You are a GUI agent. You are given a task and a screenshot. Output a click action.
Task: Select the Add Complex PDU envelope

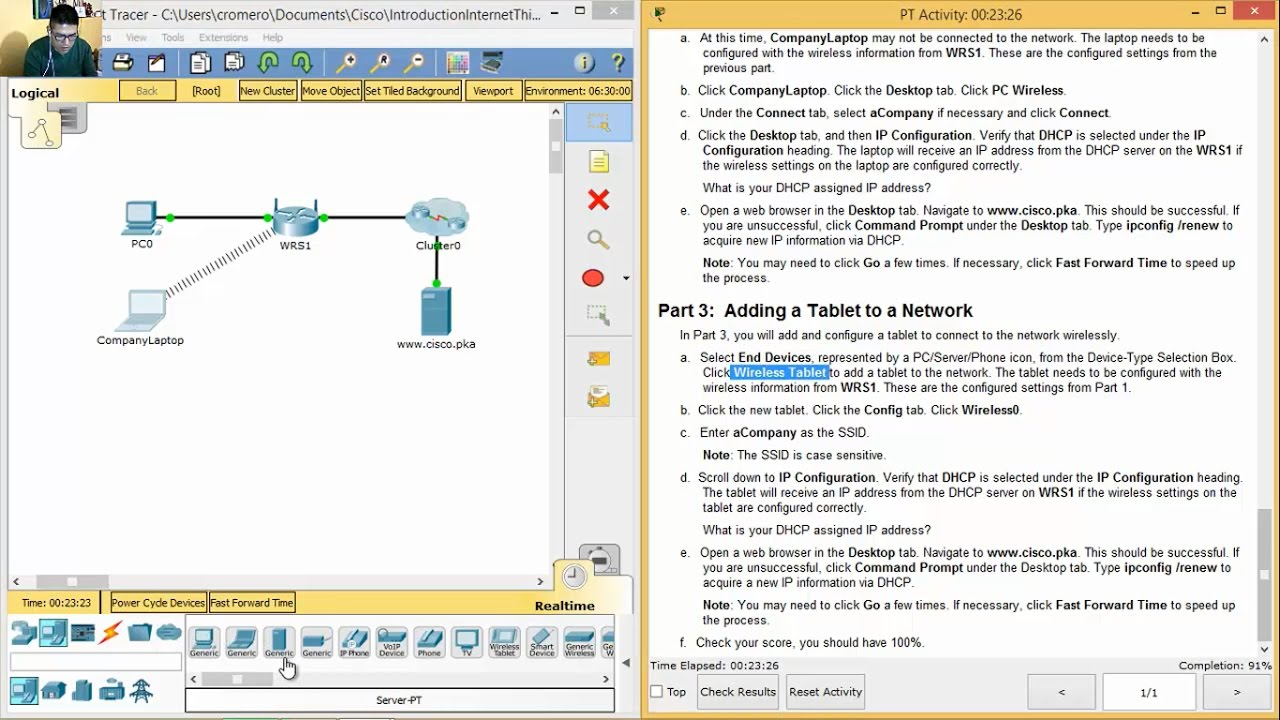pos(598,397)
